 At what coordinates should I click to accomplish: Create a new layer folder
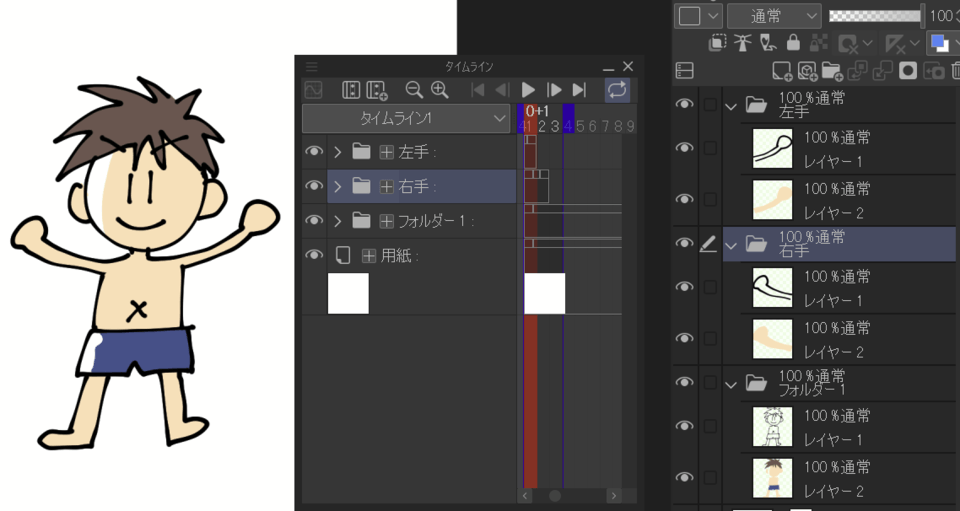833,71
